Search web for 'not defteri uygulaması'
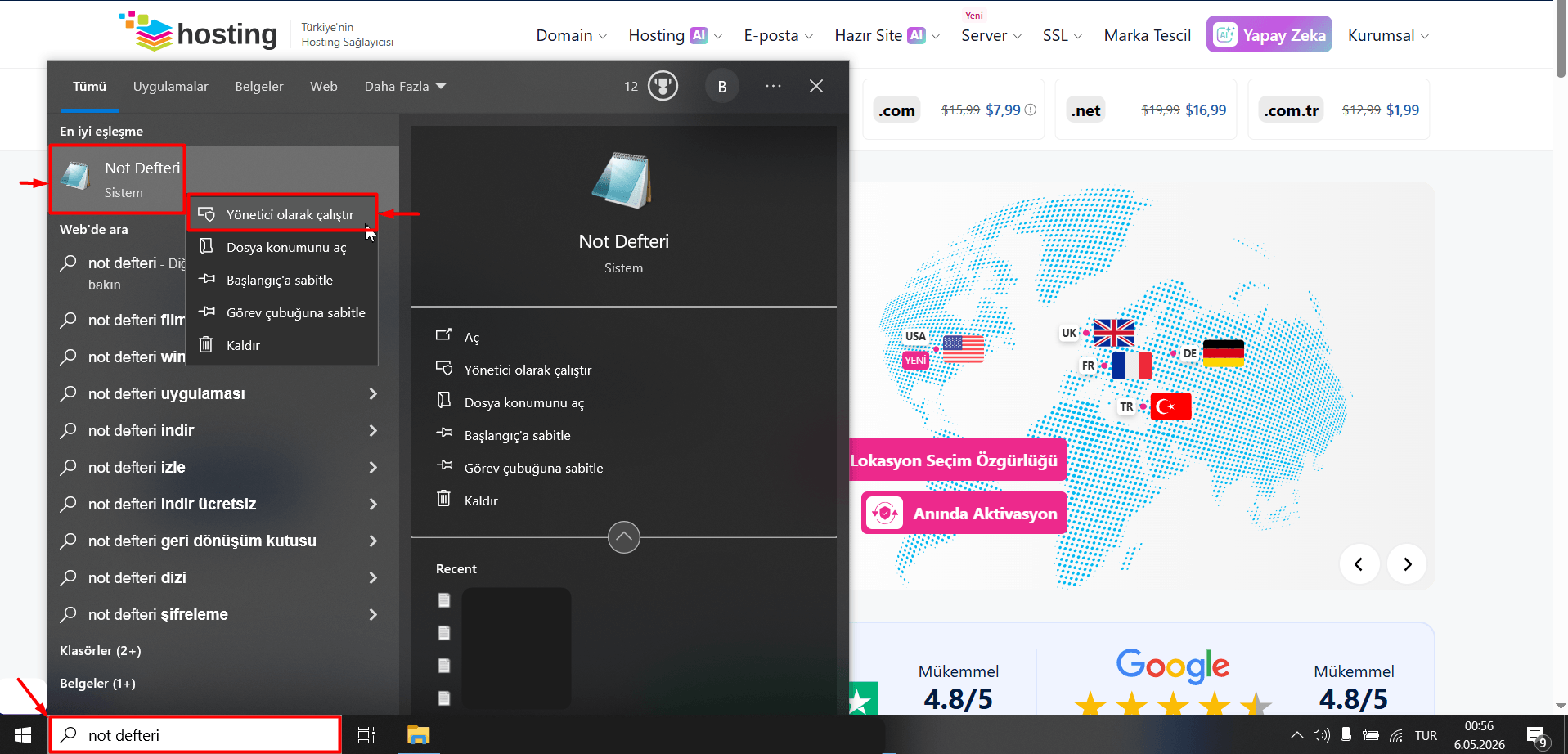Viewport: 1568px width, 754px height. [x=167, y=393]
